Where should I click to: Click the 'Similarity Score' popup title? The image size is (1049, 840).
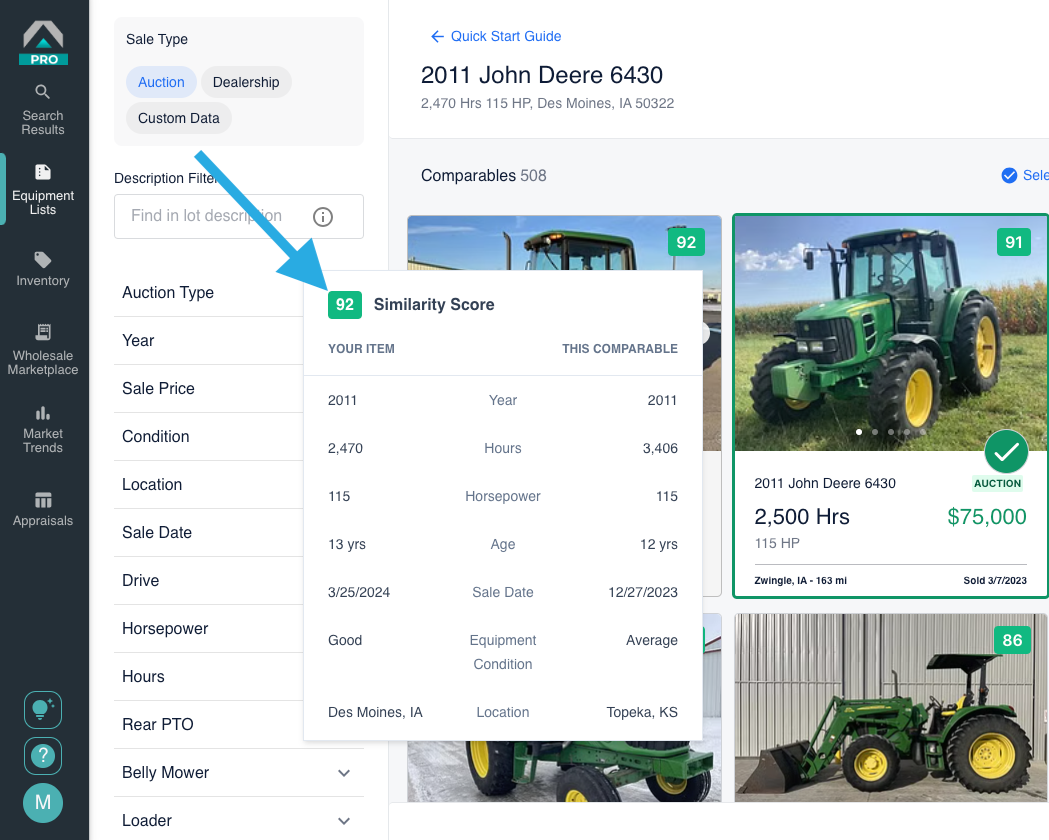click(x=434, y=305)
